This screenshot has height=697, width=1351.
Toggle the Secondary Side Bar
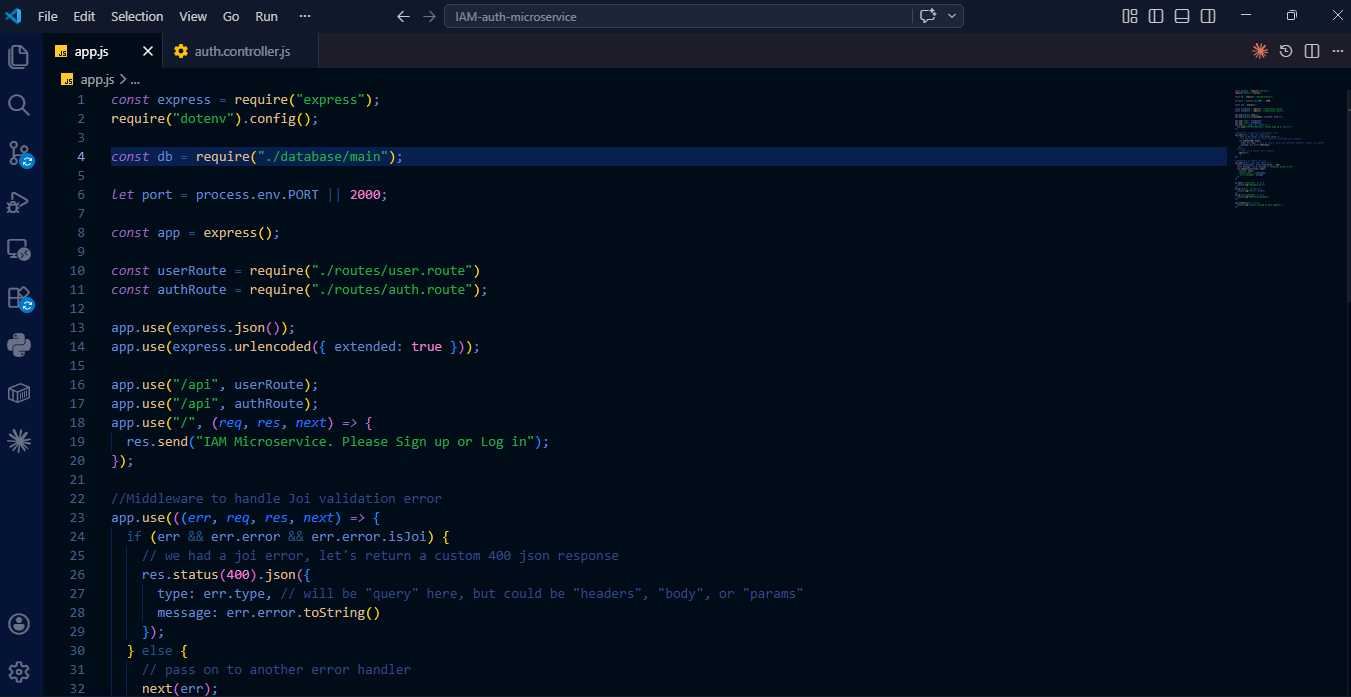[x=1208, y=16]
